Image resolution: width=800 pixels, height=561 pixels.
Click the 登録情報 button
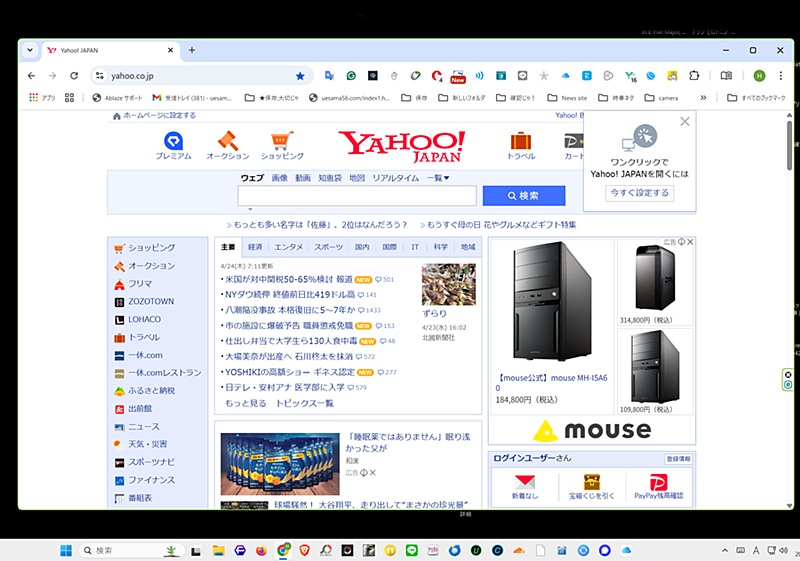click(x=679, y=458)
